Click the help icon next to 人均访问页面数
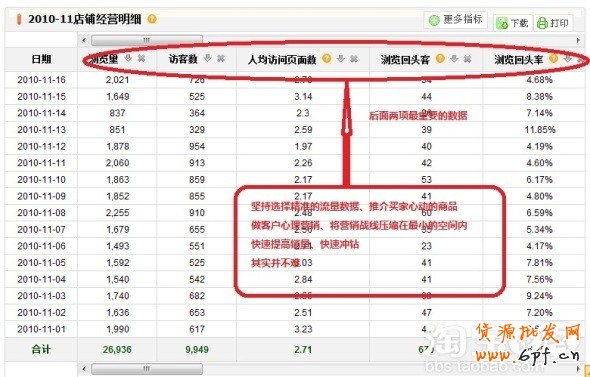The height and width of the screenshot is (377, 590). [327, 58]
